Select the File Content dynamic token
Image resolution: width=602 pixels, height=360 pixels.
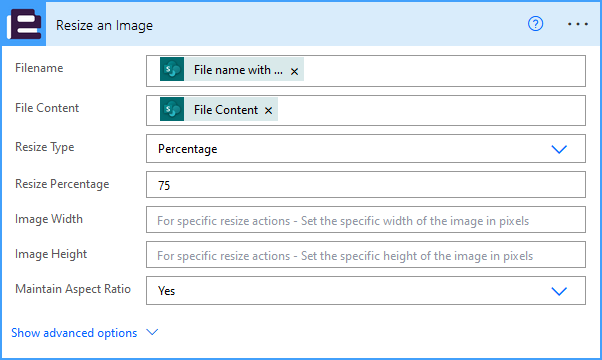(226, 110)
